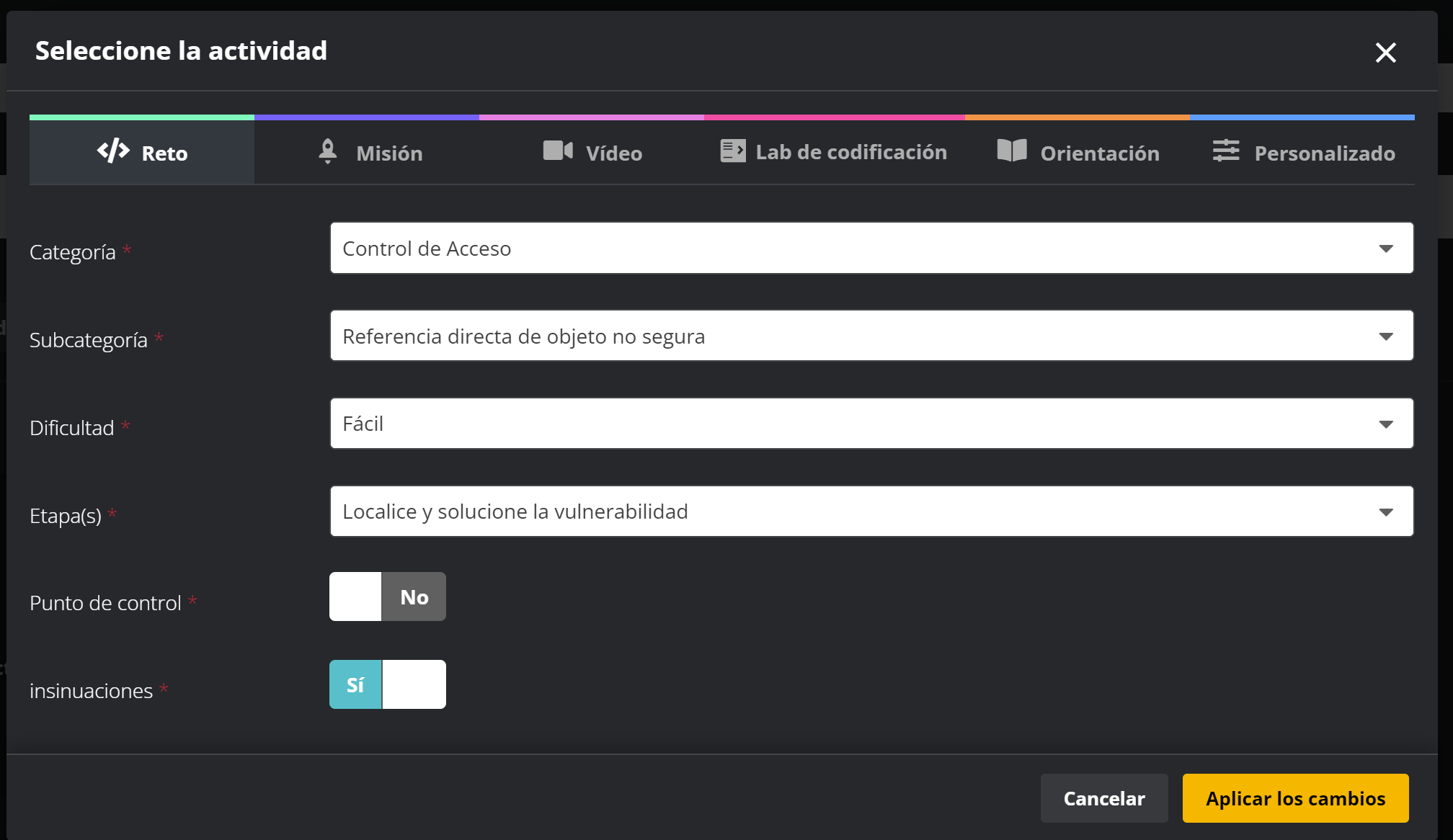Open the Subcategoría dropdown

point(871,336)
